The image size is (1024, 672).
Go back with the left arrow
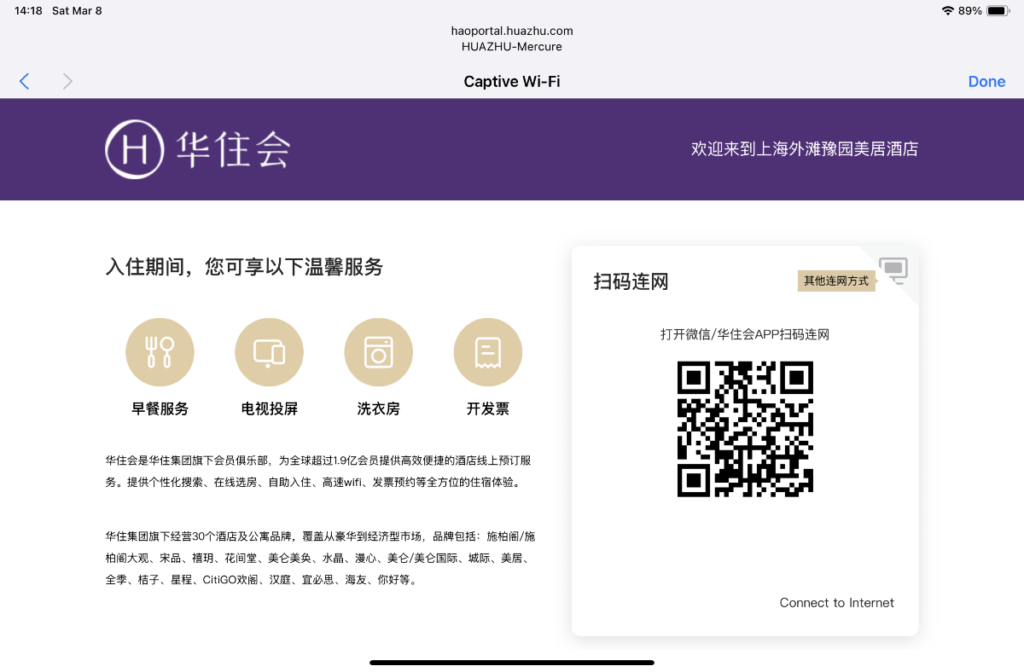(x=24, y=81)
